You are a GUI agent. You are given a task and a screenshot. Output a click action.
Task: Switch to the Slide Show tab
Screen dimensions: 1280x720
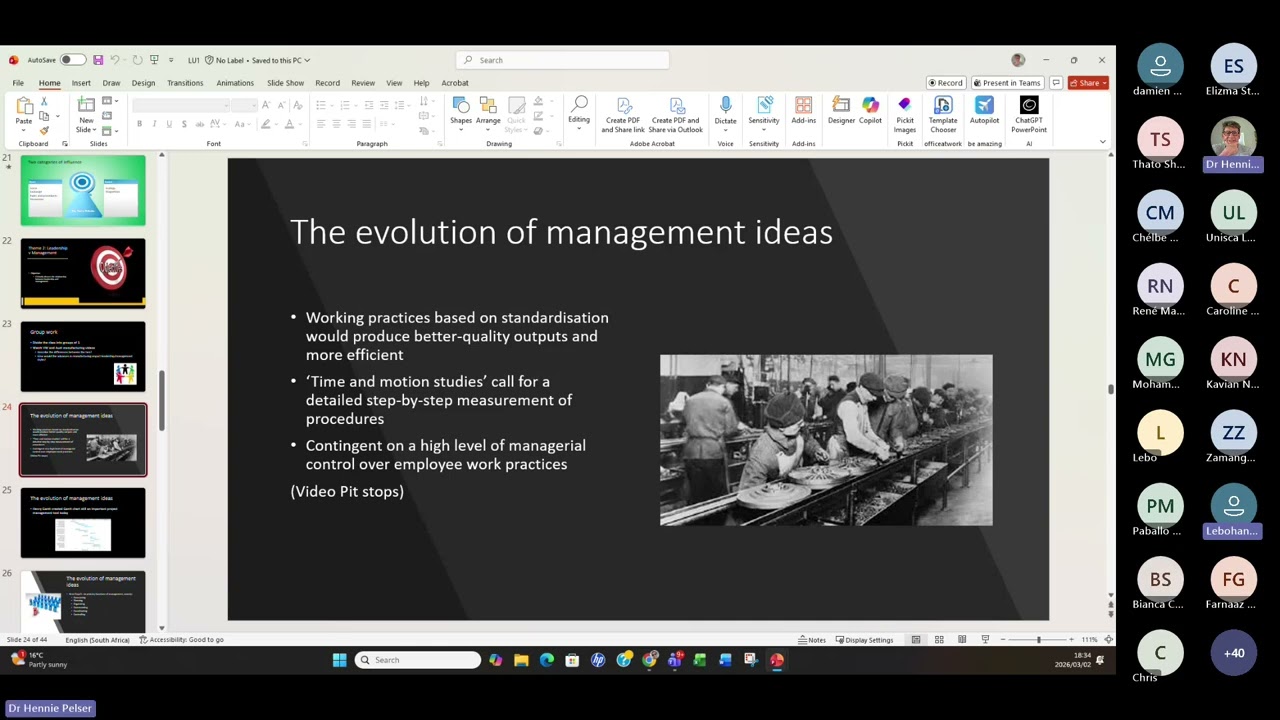click(x=285, y=83)
